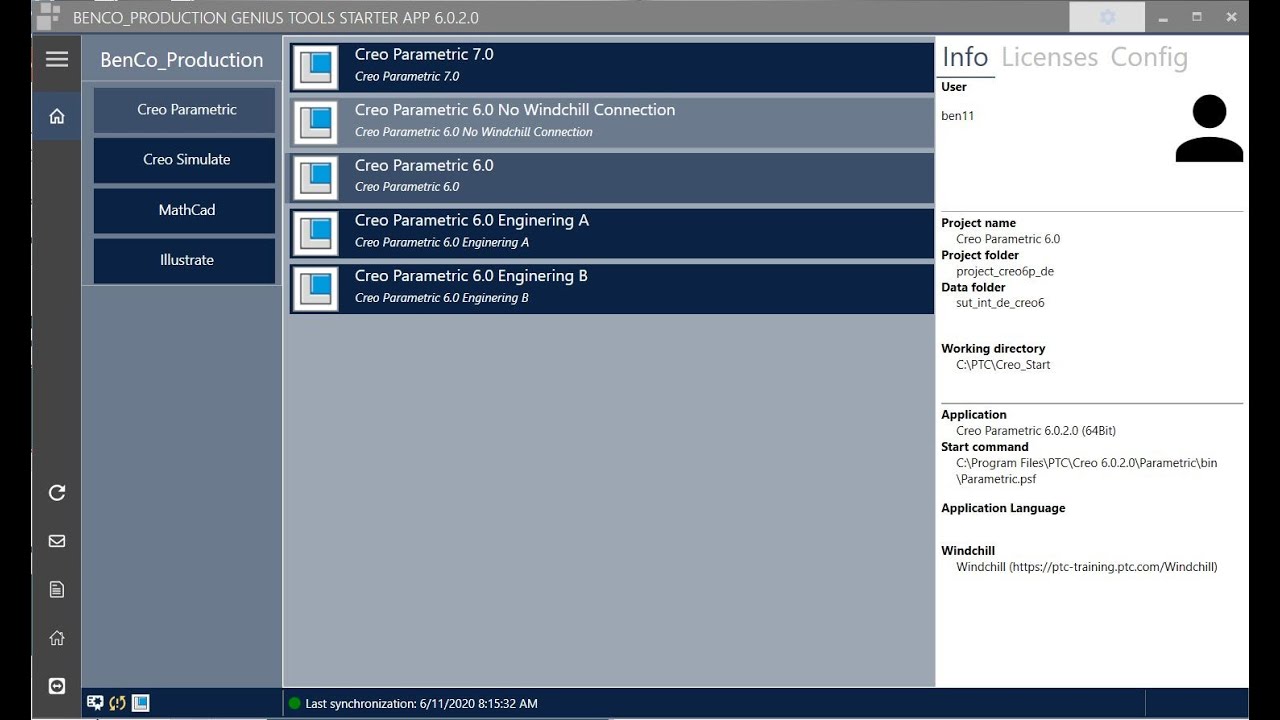This screenshot has height=720, width=1280.
Task: Switch to the Licenses tab
Action: [1049, 57]
